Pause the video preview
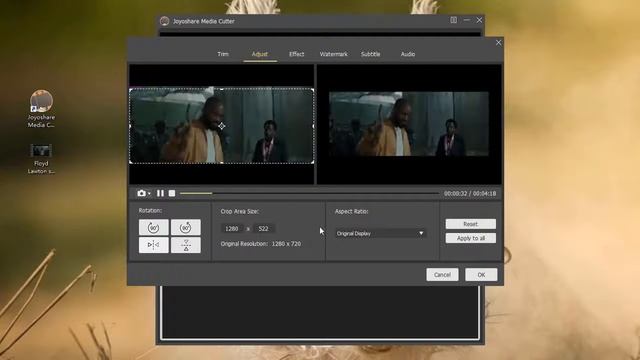The image size is (640, 360). [160, 193]
